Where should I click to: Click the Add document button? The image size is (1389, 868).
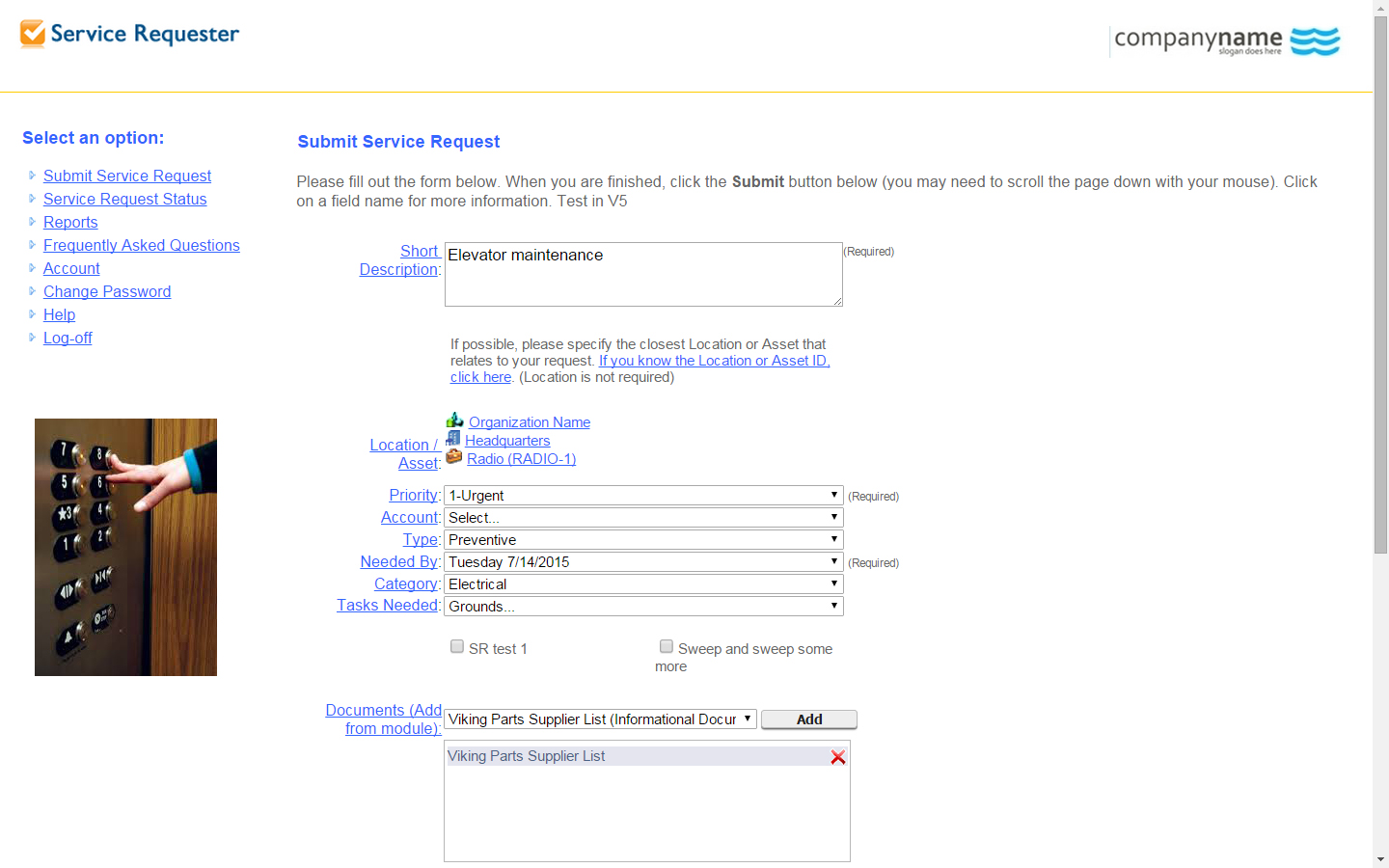click(x=809, y=719)
